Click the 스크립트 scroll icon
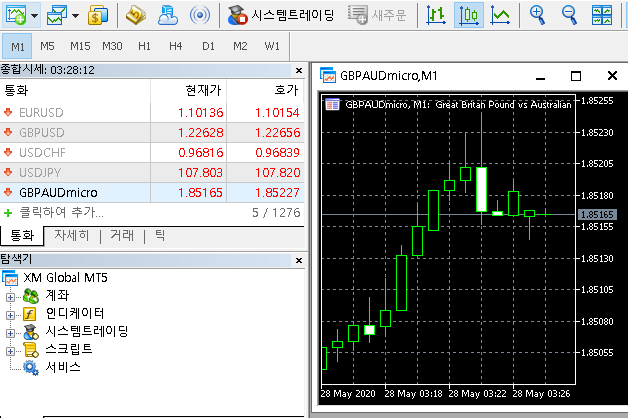The width and height of the screenshot is (628, 418). 30,350
